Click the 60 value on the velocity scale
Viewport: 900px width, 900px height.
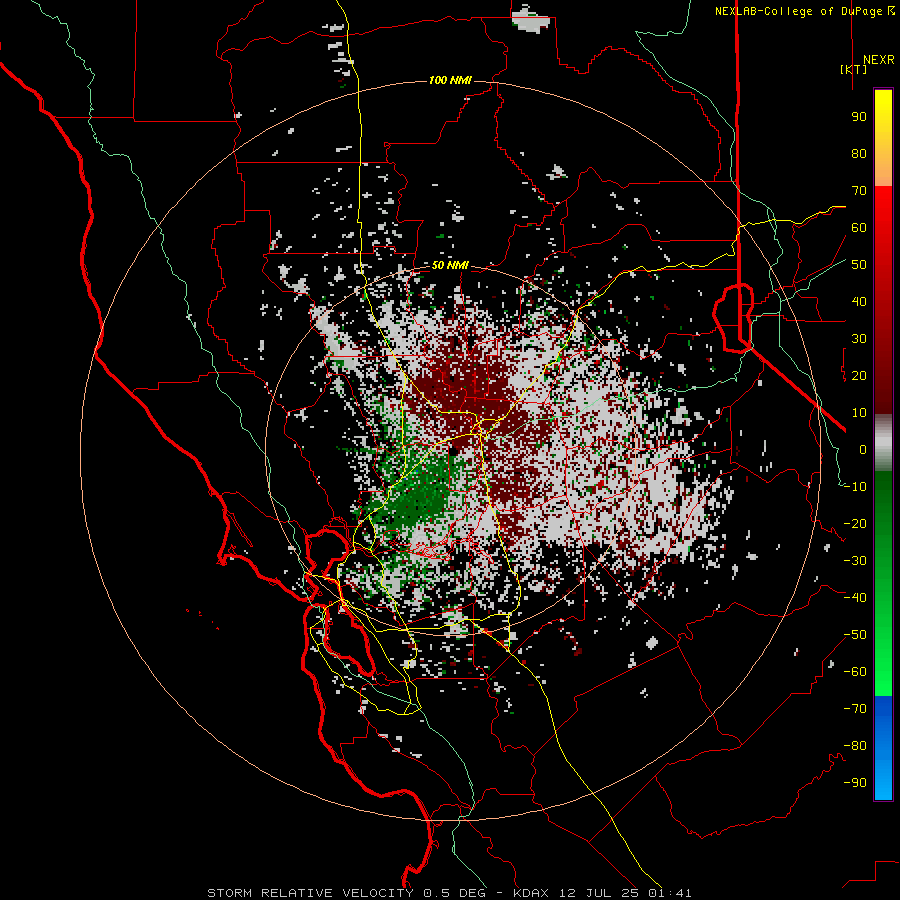pyautogui.click(x=859, y=228)
